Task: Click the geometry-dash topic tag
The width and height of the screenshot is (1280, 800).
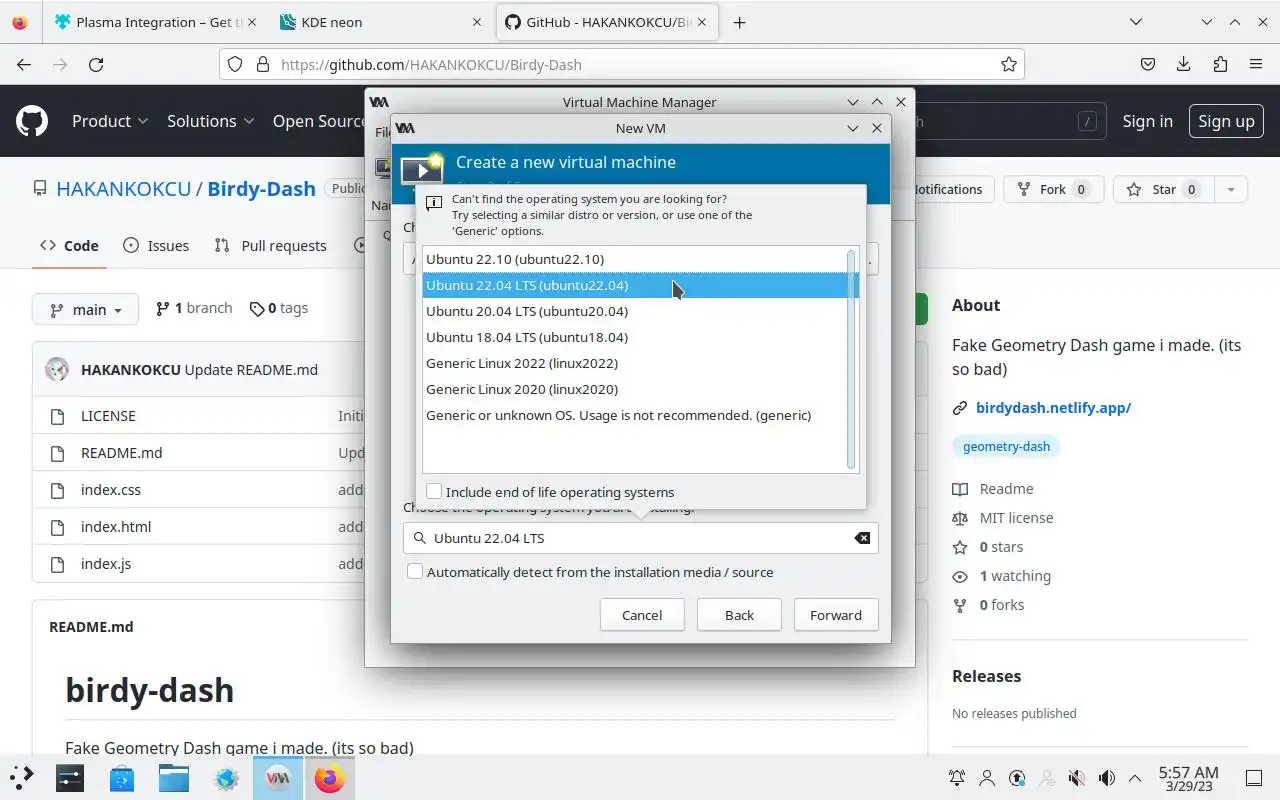Action: [1006, 446]
